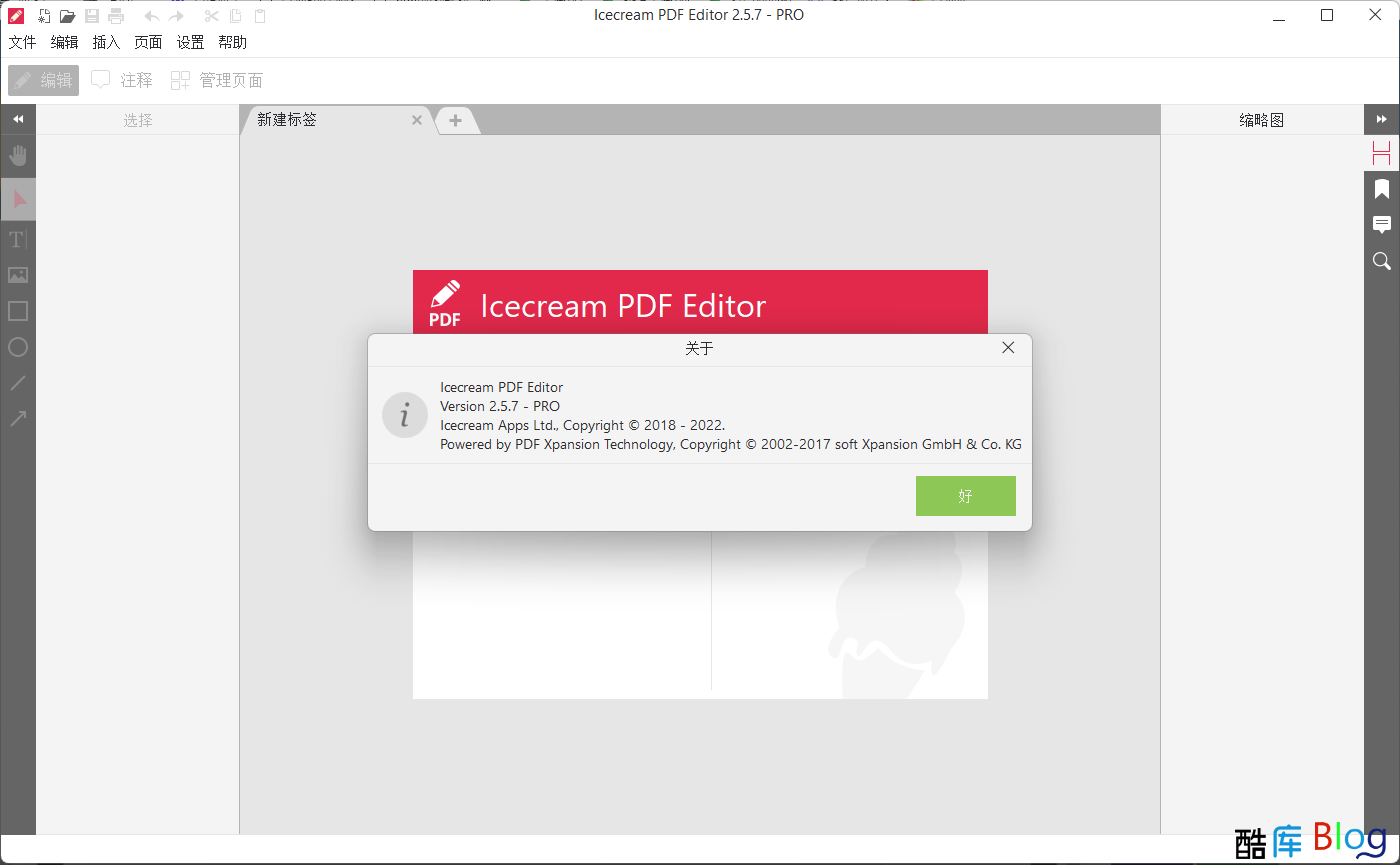Open the Bookmarks panel
1400x865 pixels.
click(x=1382, y=189)
